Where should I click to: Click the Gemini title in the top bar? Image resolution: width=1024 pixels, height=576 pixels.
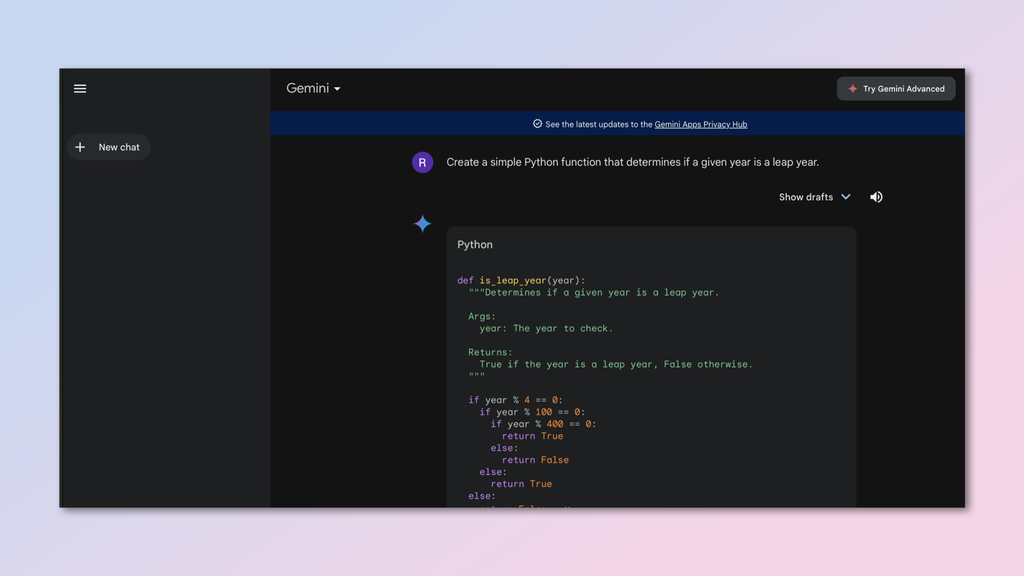pyautogui.click(x=305, y=88)
